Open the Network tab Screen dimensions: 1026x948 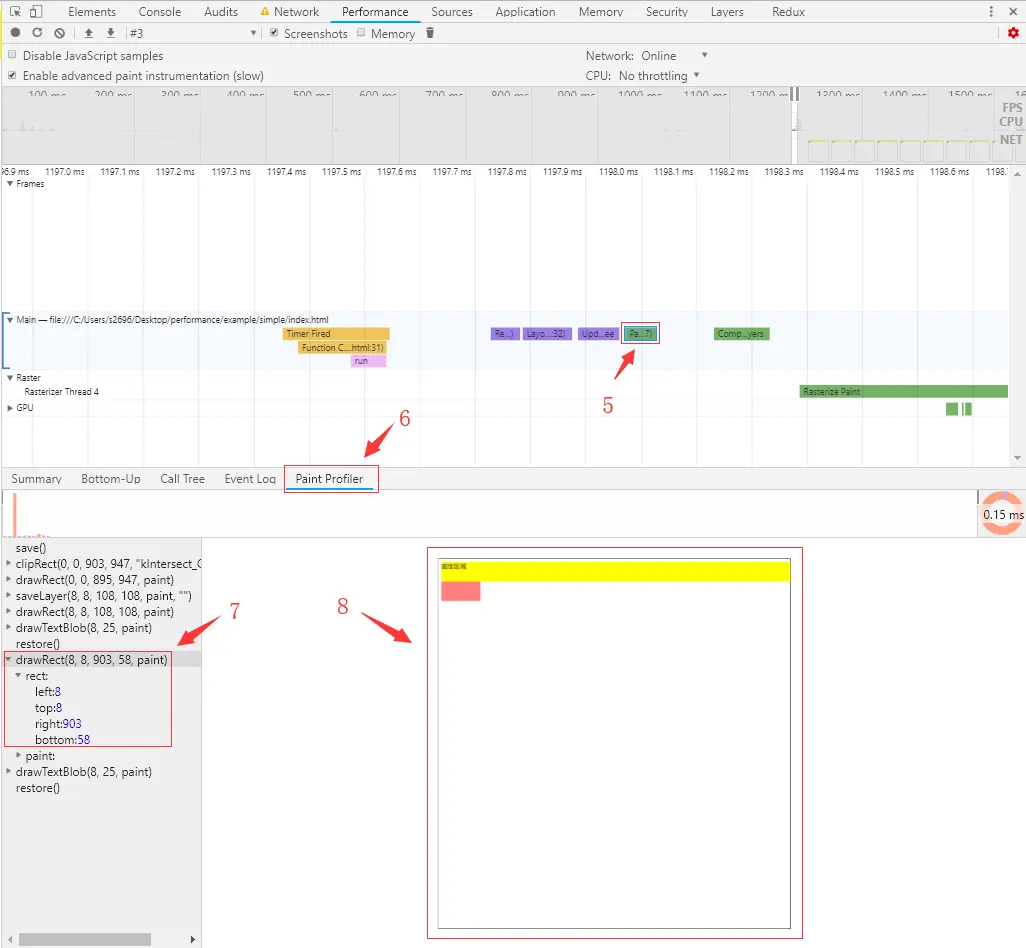290,12
